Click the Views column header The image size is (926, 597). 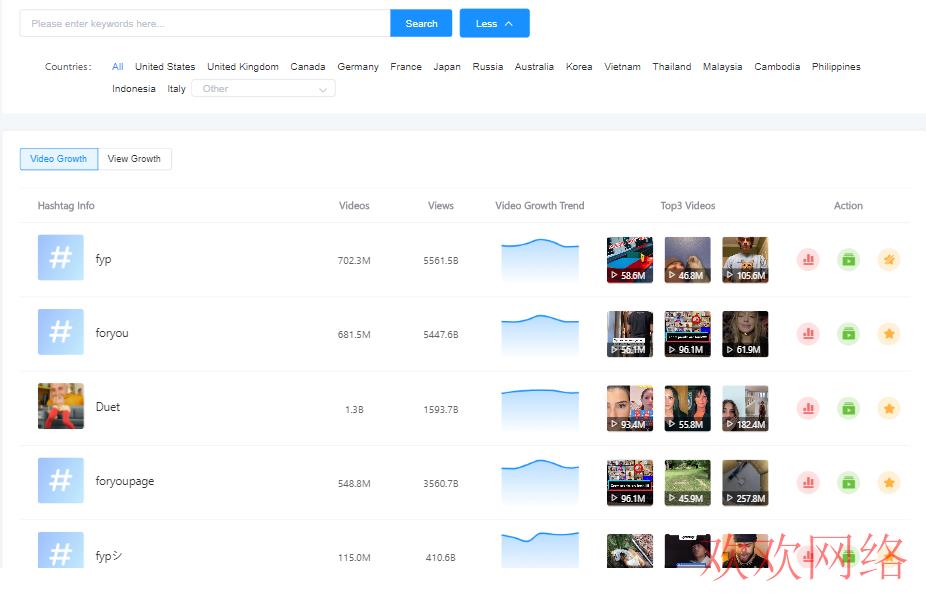pyautogui.click(x=441, y=205)
